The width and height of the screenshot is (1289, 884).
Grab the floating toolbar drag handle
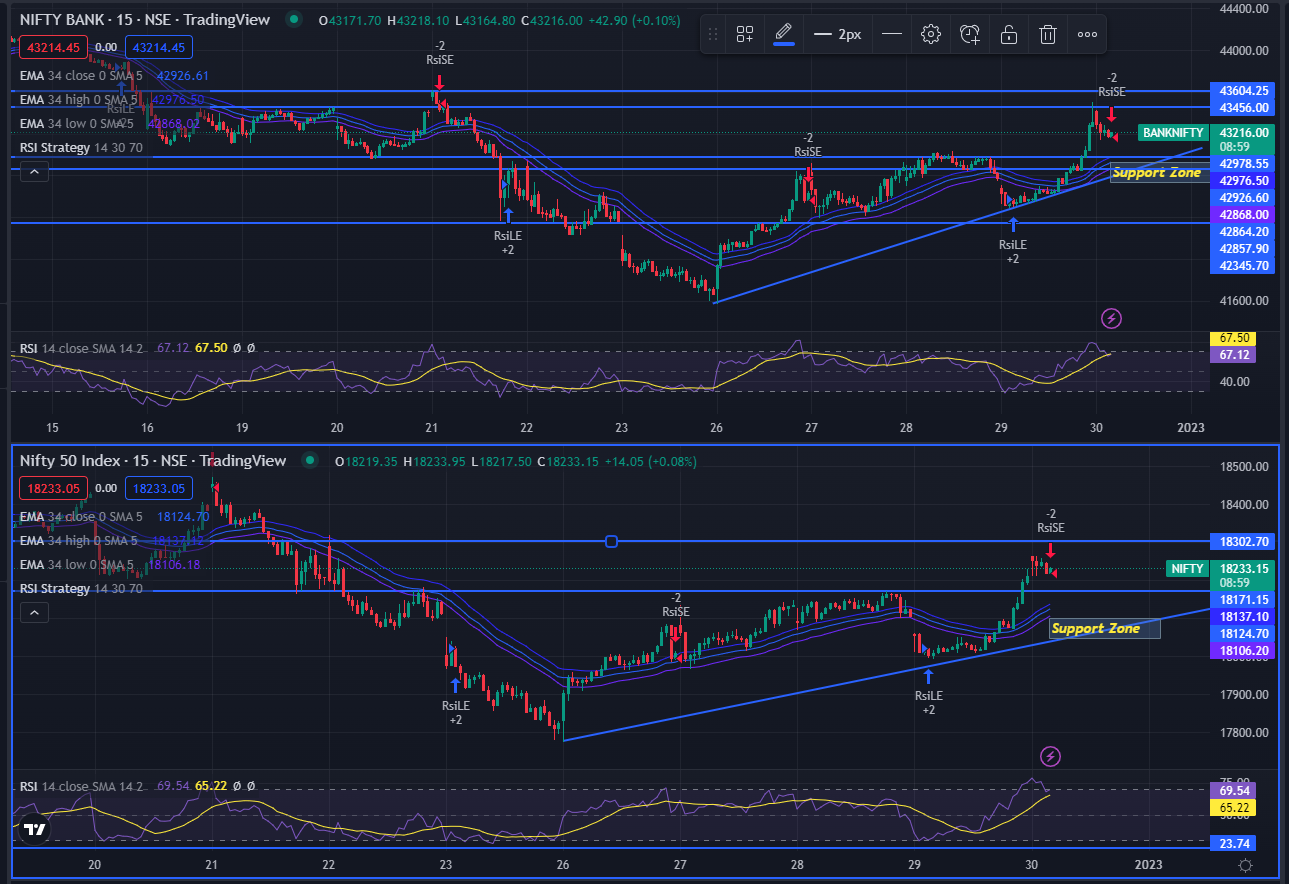pyautogui.click(x=713, y=34)
